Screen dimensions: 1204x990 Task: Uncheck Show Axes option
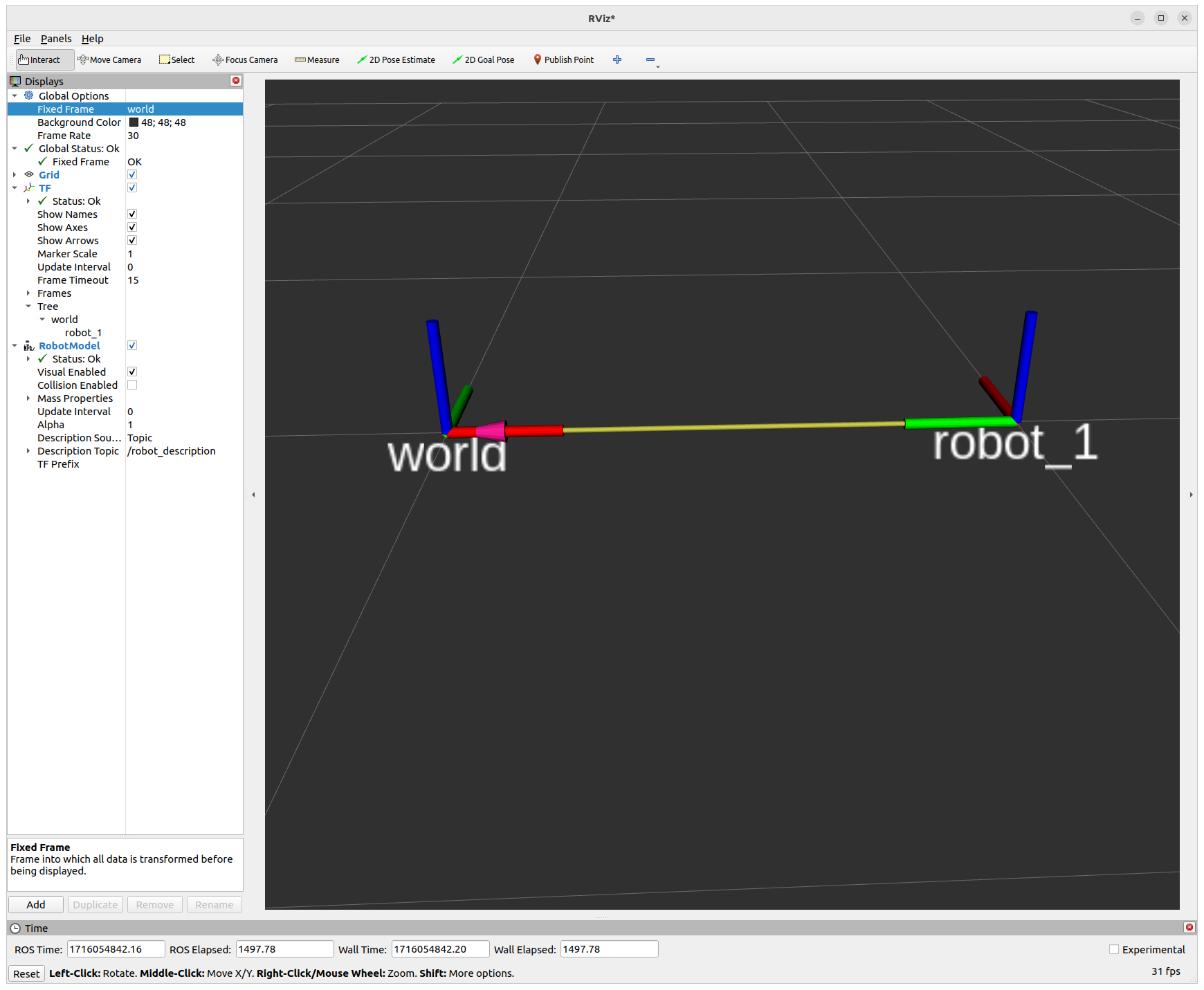click(132, 227)
